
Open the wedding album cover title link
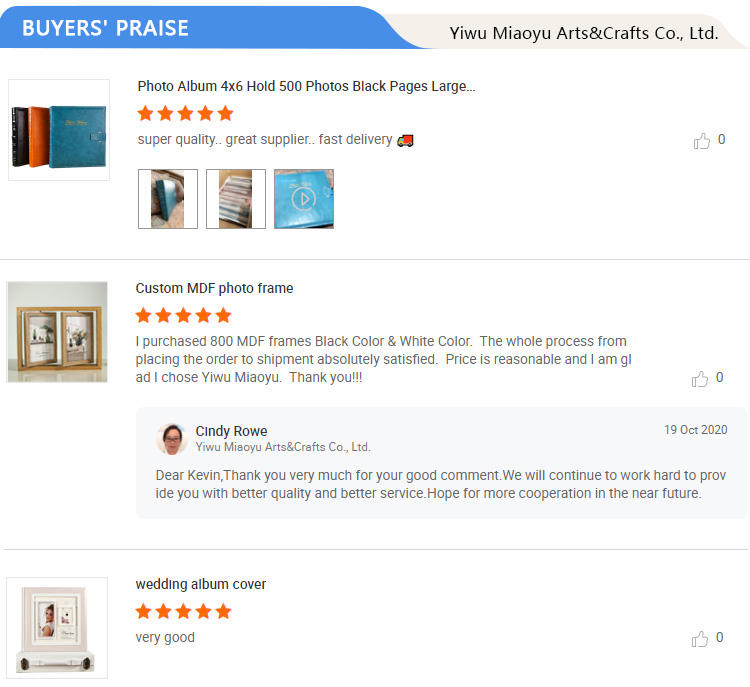point(201,584)
